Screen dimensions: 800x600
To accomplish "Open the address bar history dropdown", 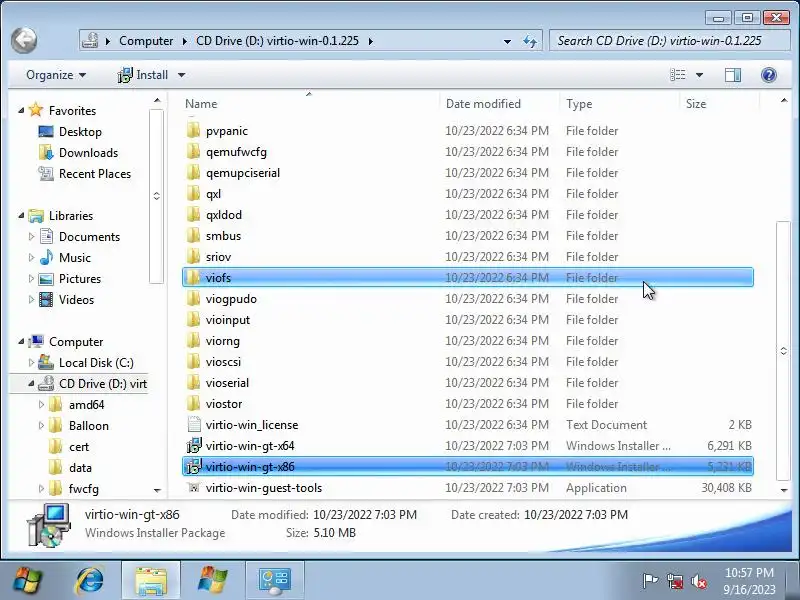I will coord(507,41).
